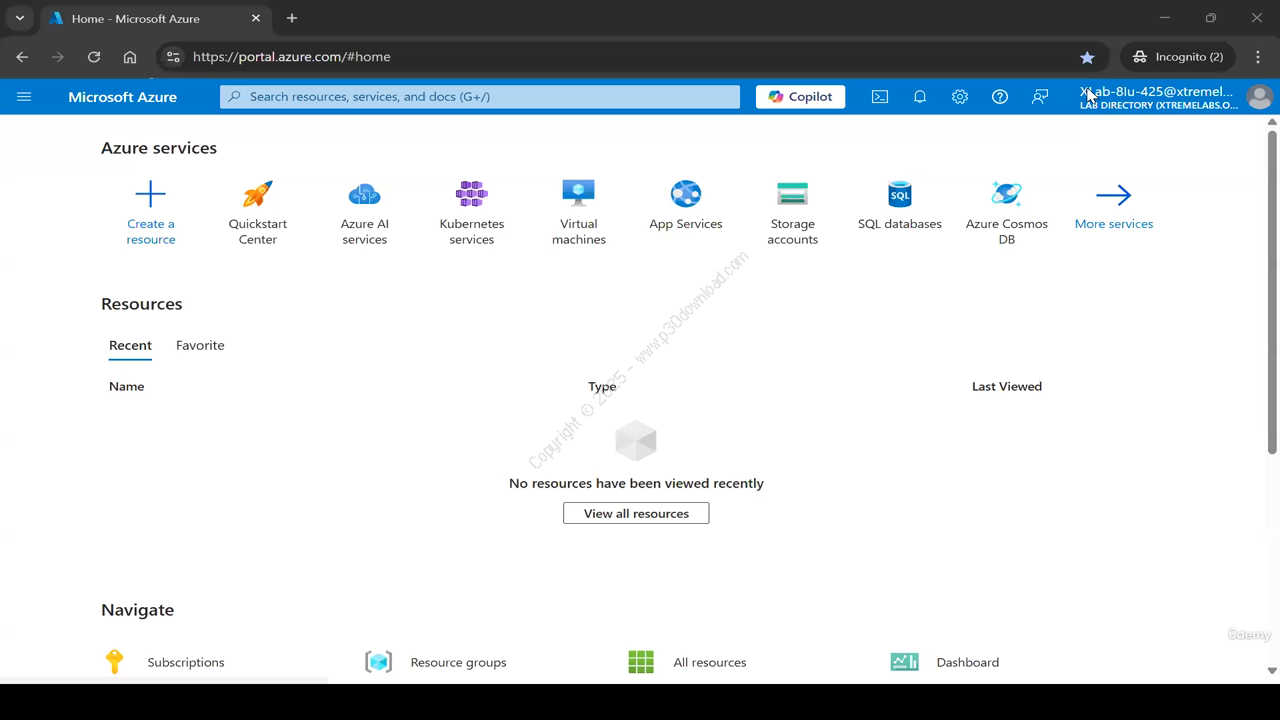Click the browser address bar URL
The height and width of the screenshot is (720, 1280).
[x=292, y=57]
